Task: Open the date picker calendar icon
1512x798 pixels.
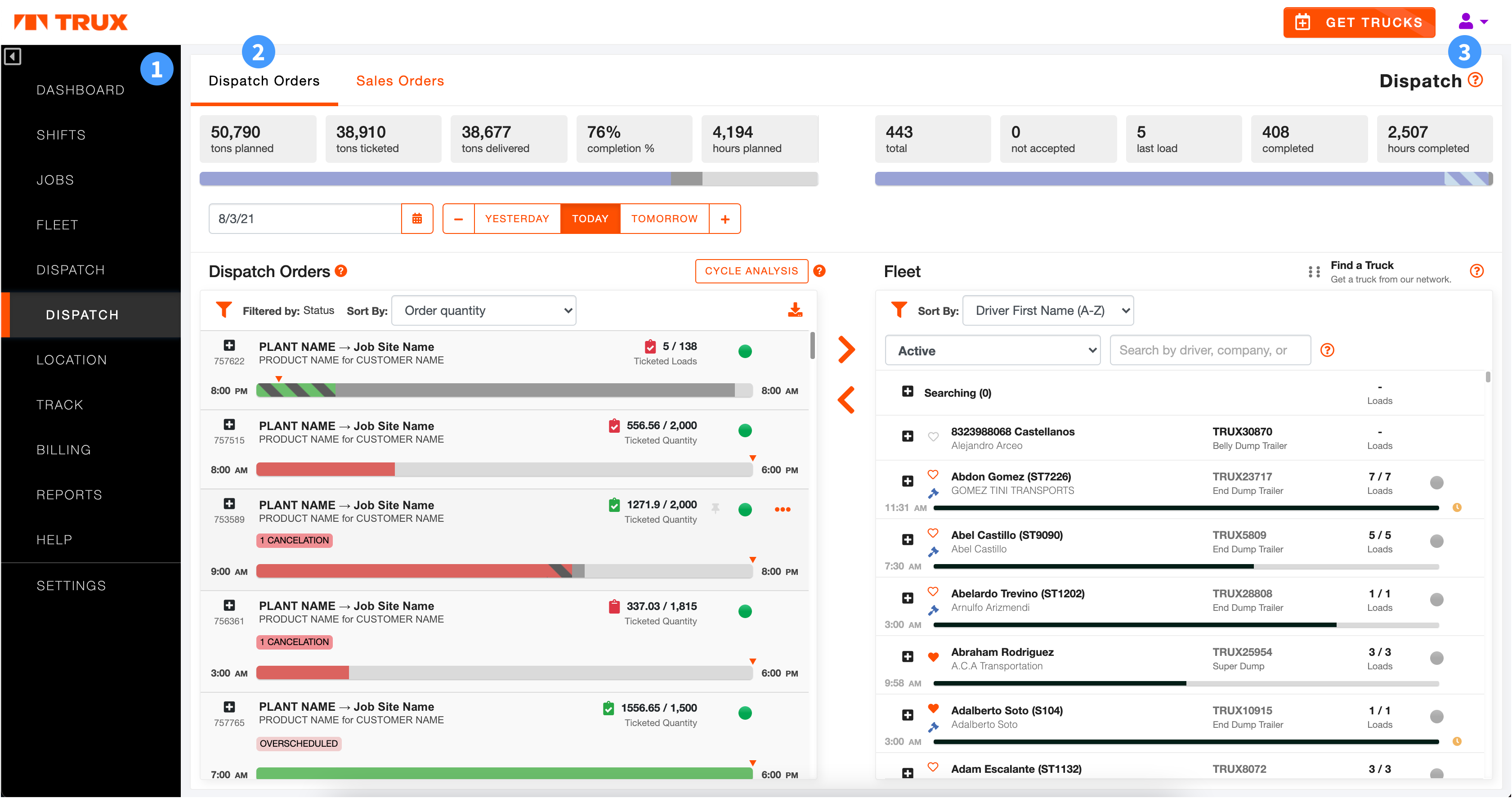Action: (417, 219)
